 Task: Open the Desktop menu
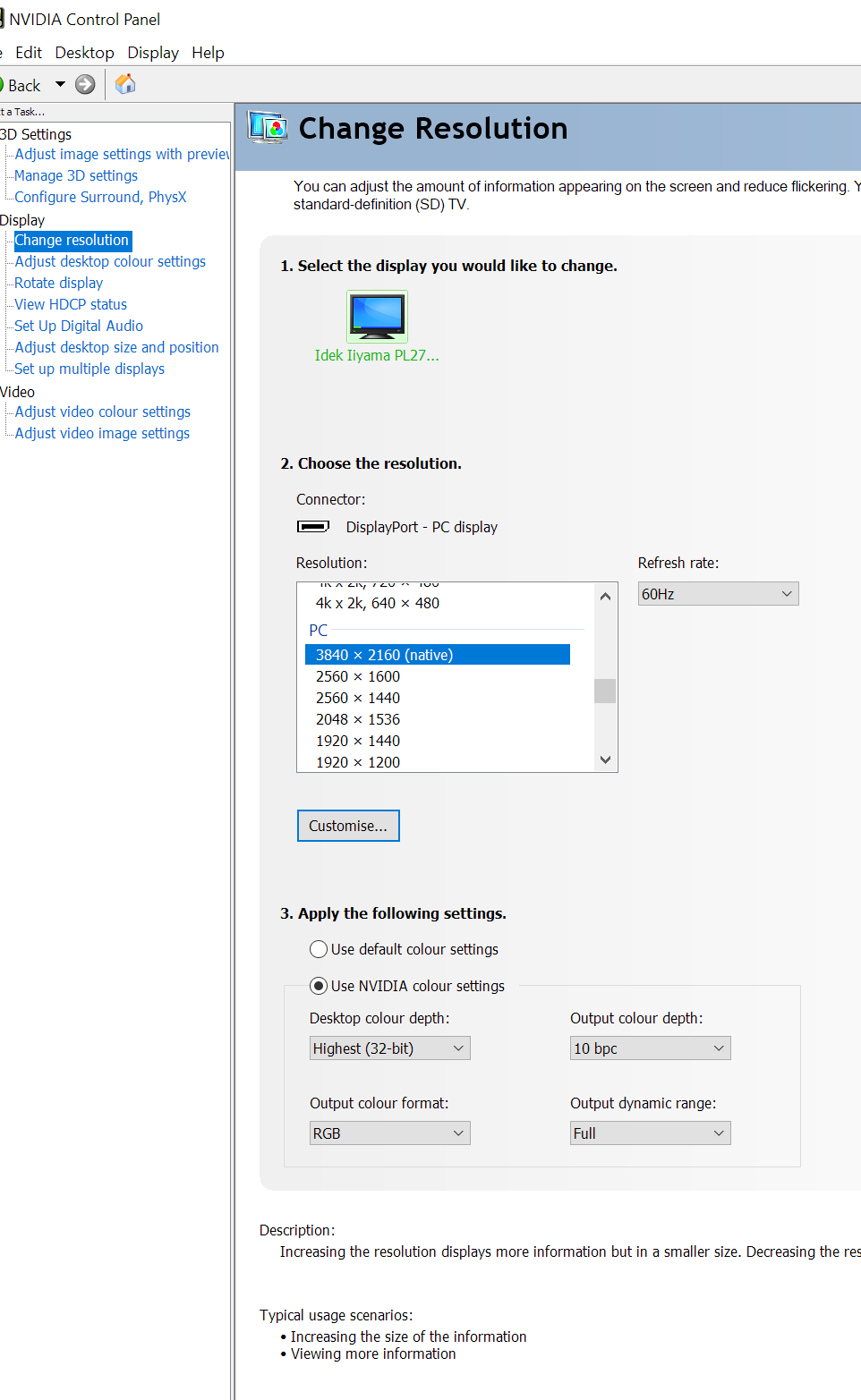coord(84,53)
